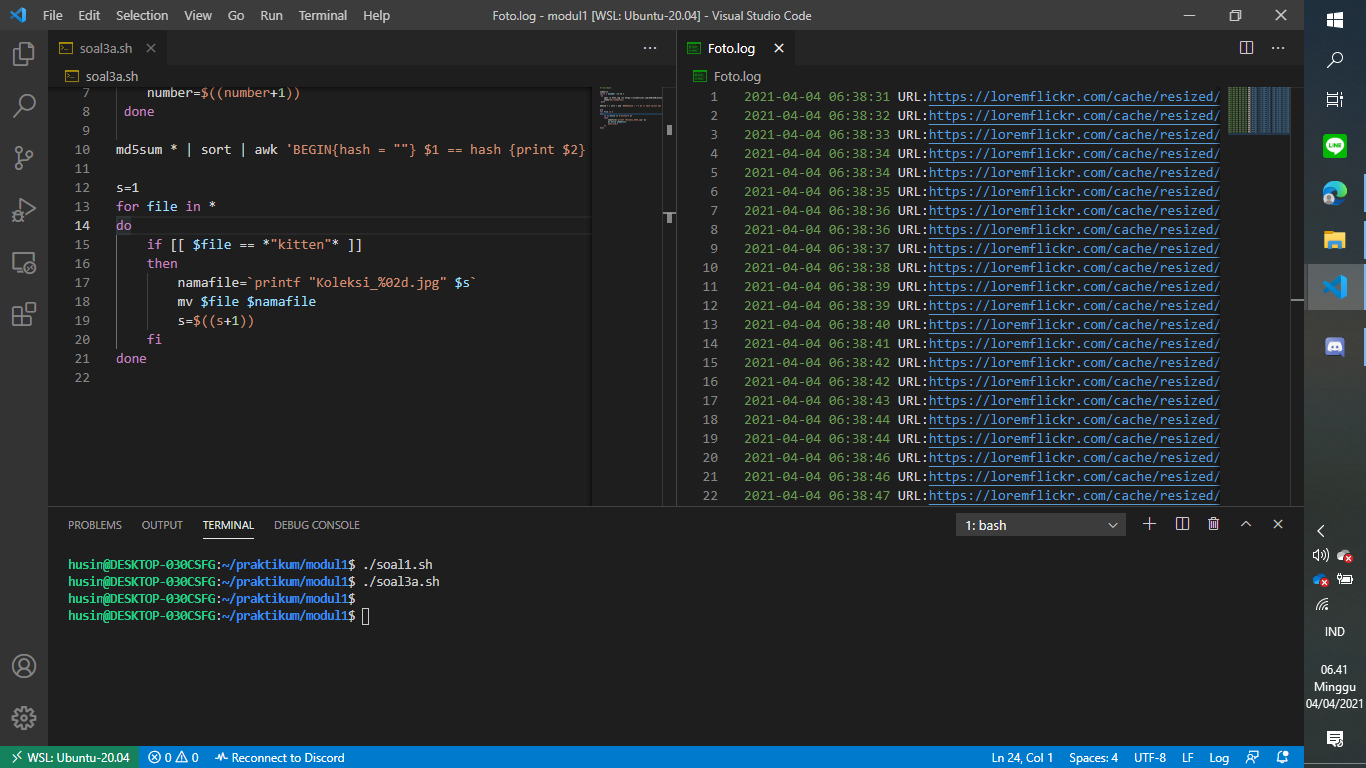Maximize the terminal panel with chevron up

pyautogui.click(x=1246, y=524)
